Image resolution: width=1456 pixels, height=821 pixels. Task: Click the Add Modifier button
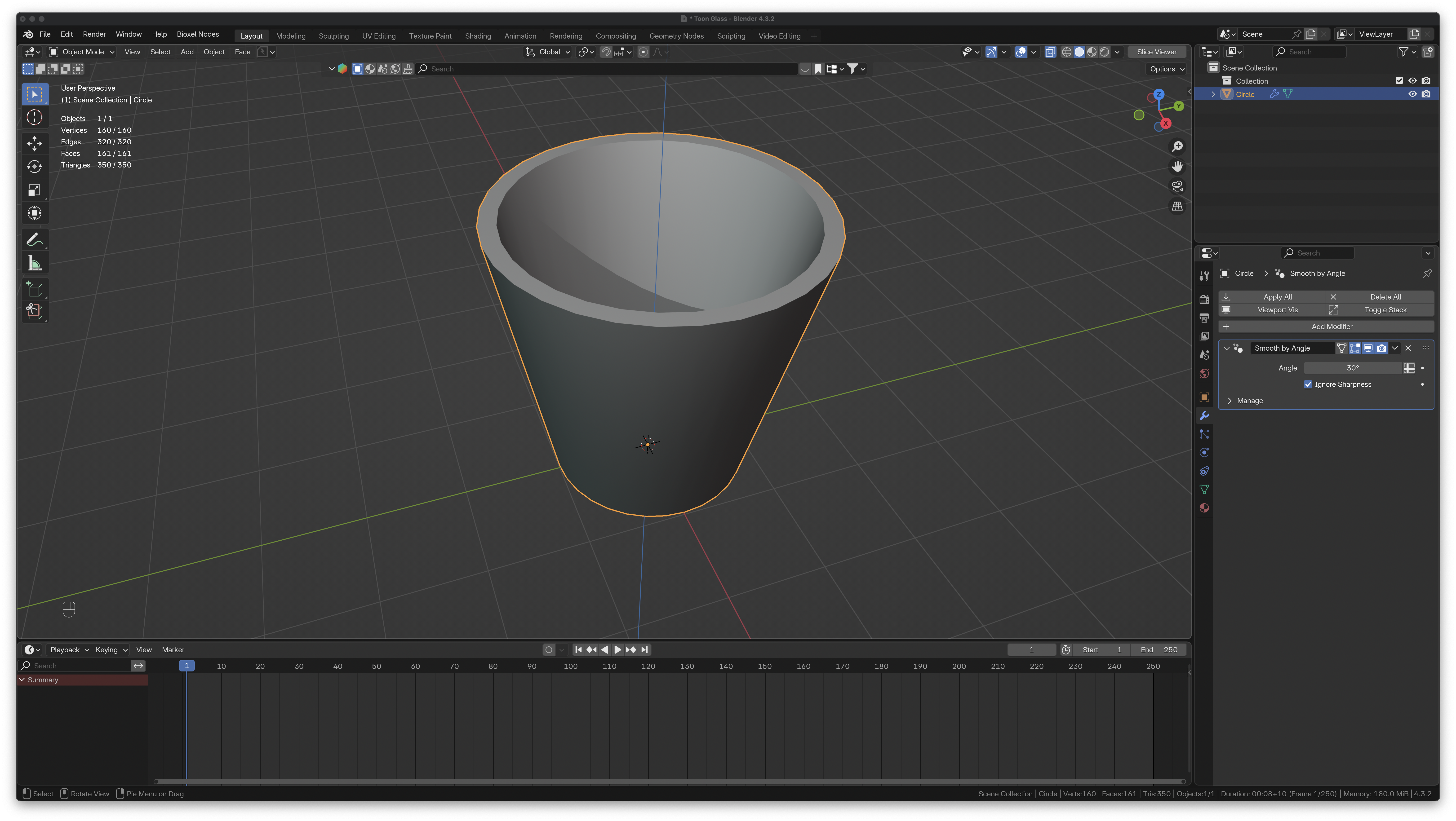[x=1326, y=327]
